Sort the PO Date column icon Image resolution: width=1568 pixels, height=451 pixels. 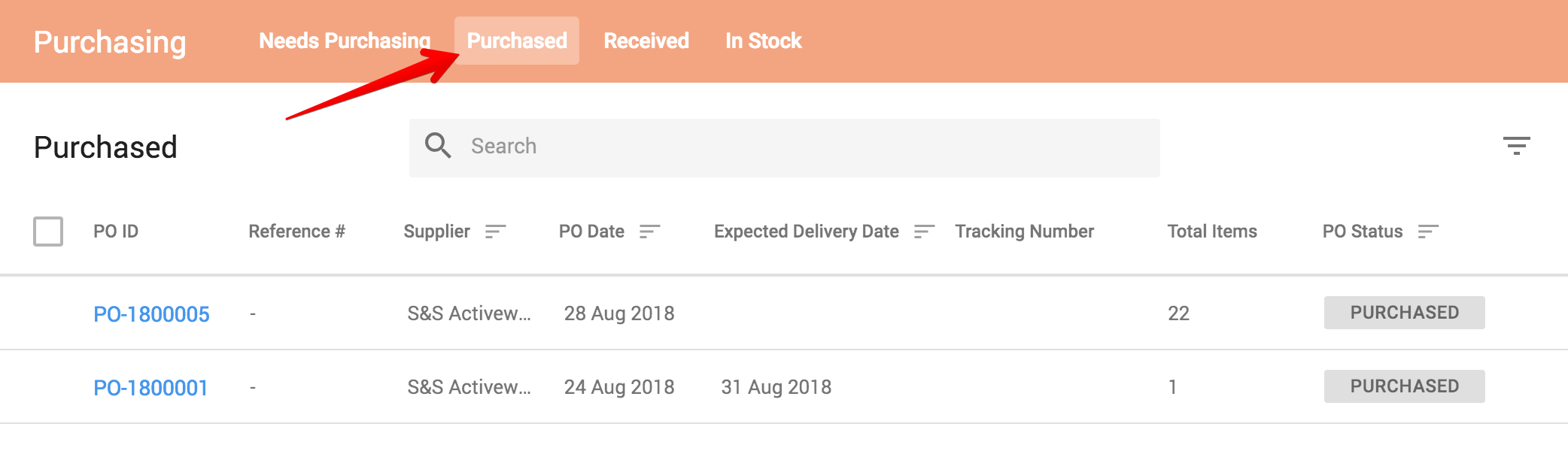pos(650,232)
